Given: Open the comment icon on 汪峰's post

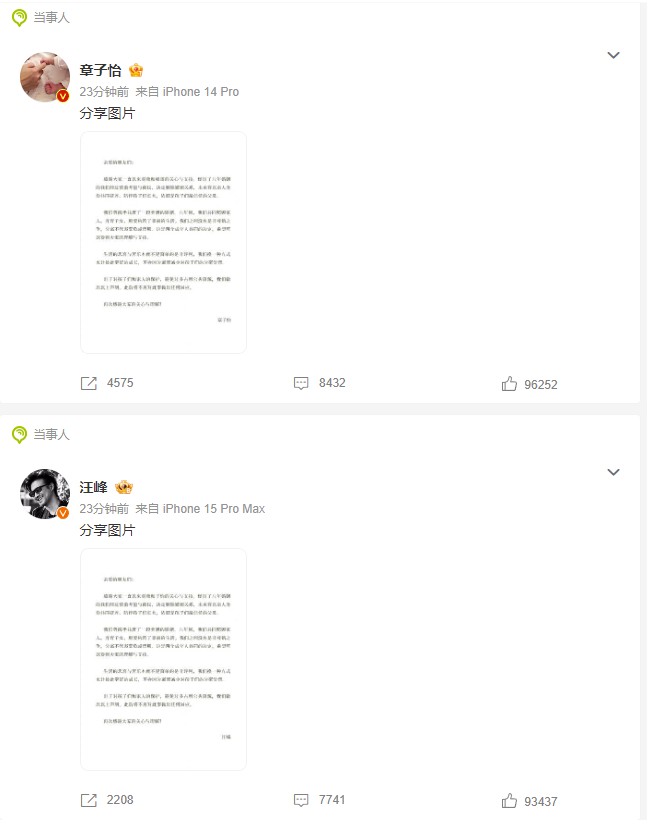Looking at the screenshot, I should point(301,800).
